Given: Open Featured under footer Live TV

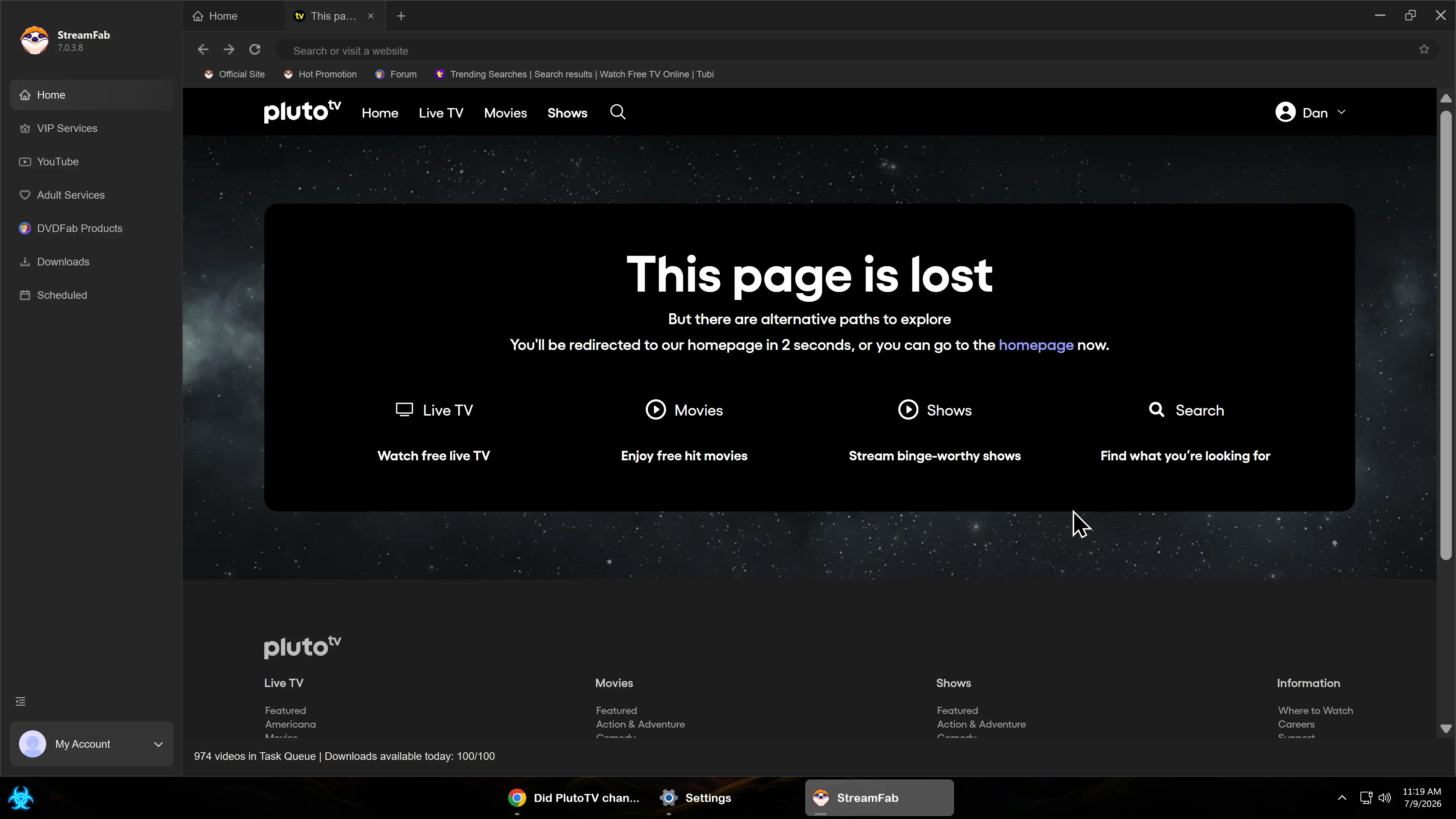Looking at the screenshot, I should coord(286,711).
